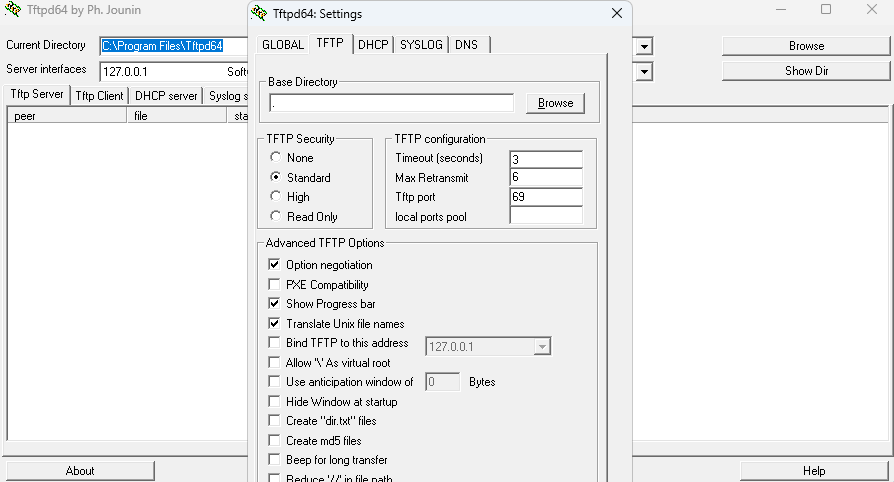Viewport: 894px width, 482px height.
Task: Open the DHCP settings tab
Action: (373, 44)
